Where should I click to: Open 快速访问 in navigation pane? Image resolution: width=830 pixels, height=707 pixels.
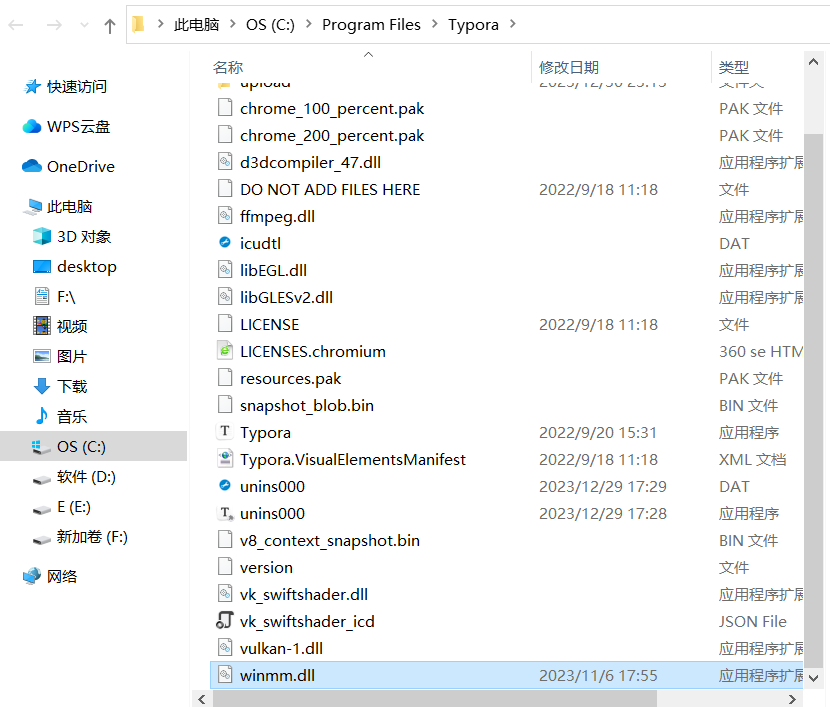pos(66,86)
